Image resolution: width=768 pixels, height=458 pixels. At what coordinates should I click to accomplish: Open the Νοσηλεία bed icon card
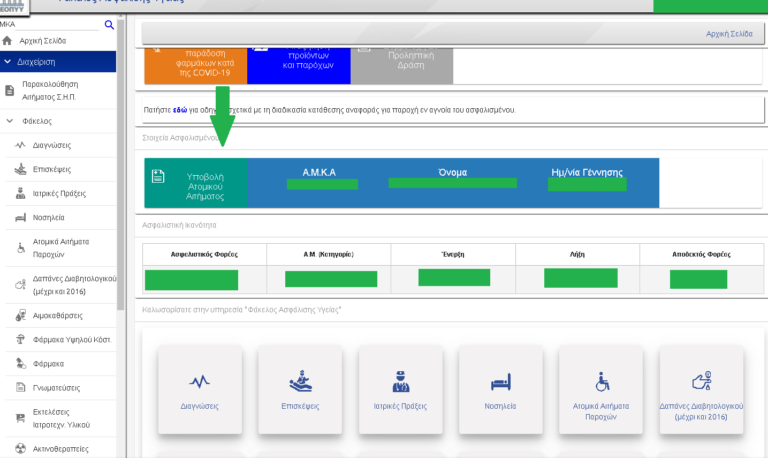500,382
